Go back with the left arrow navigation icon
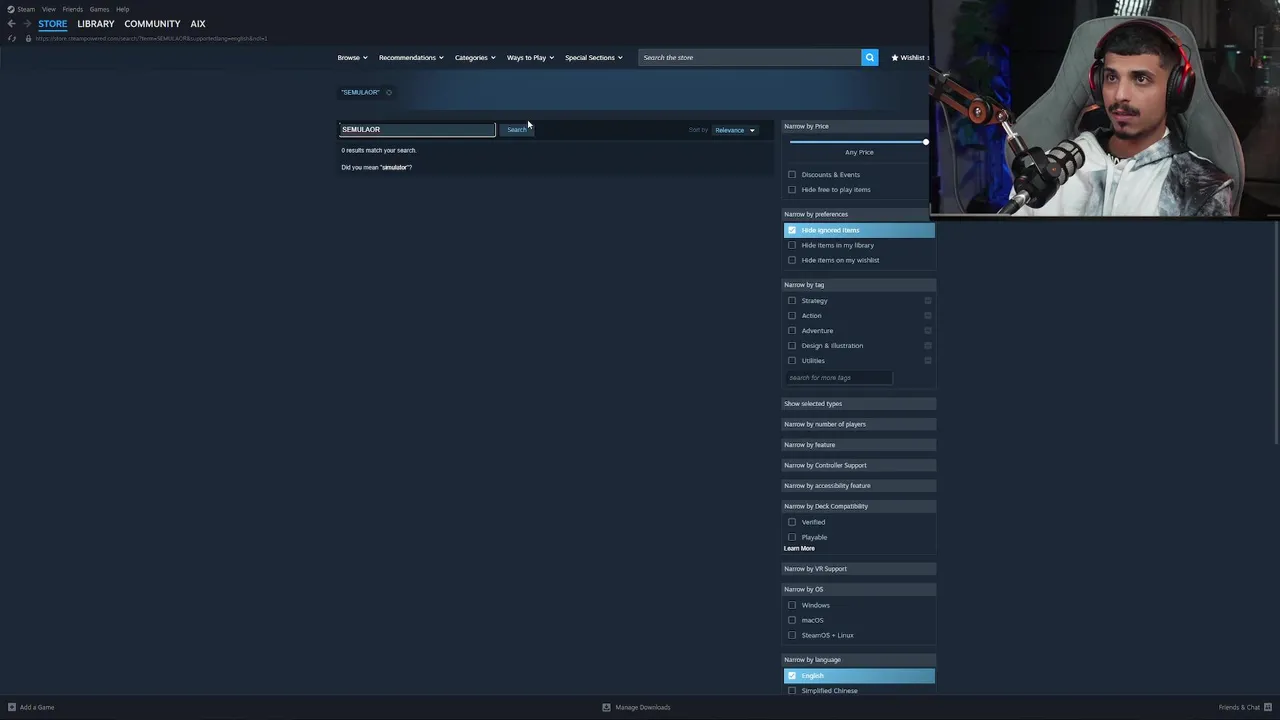Screen dimensions: 1280x720 12,23
